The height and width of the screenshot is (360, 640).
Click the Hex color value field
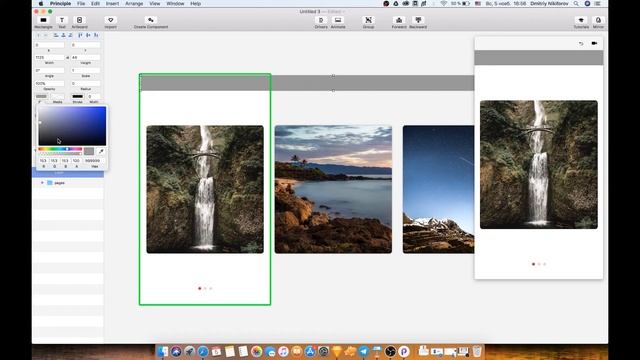coord(93,161)
